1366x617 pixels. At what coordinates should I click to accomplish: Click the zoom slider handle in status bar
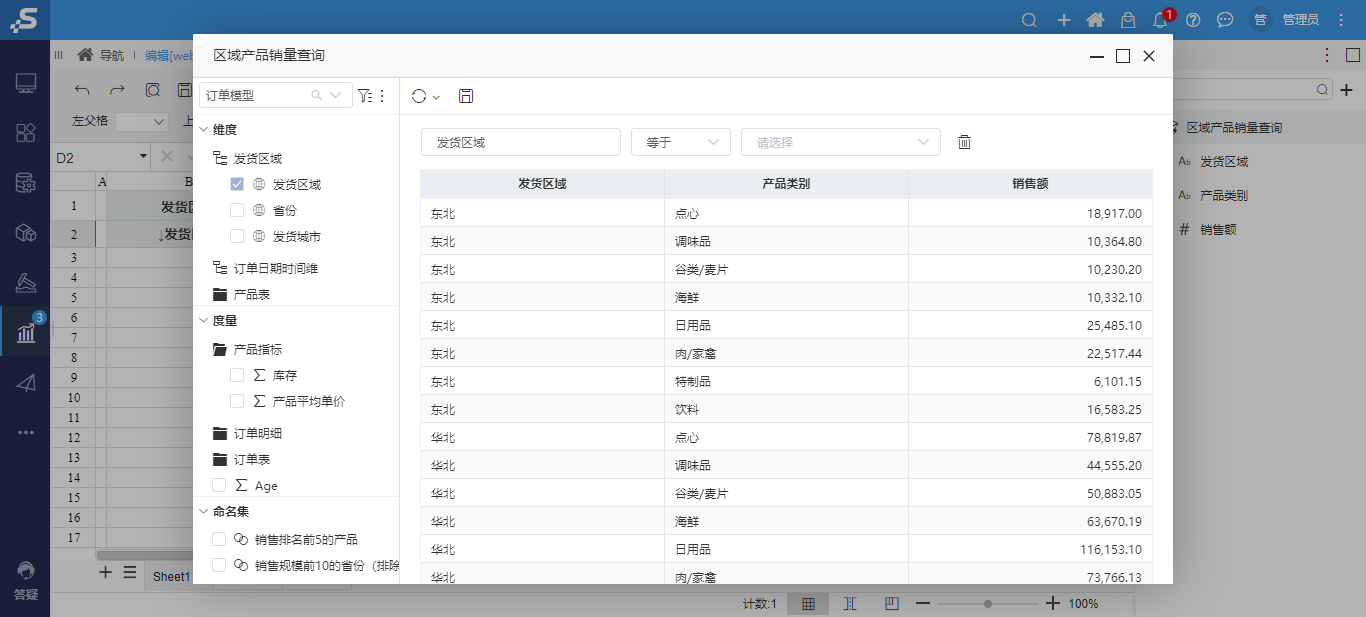pyautogui.click(x=988, y=604)
